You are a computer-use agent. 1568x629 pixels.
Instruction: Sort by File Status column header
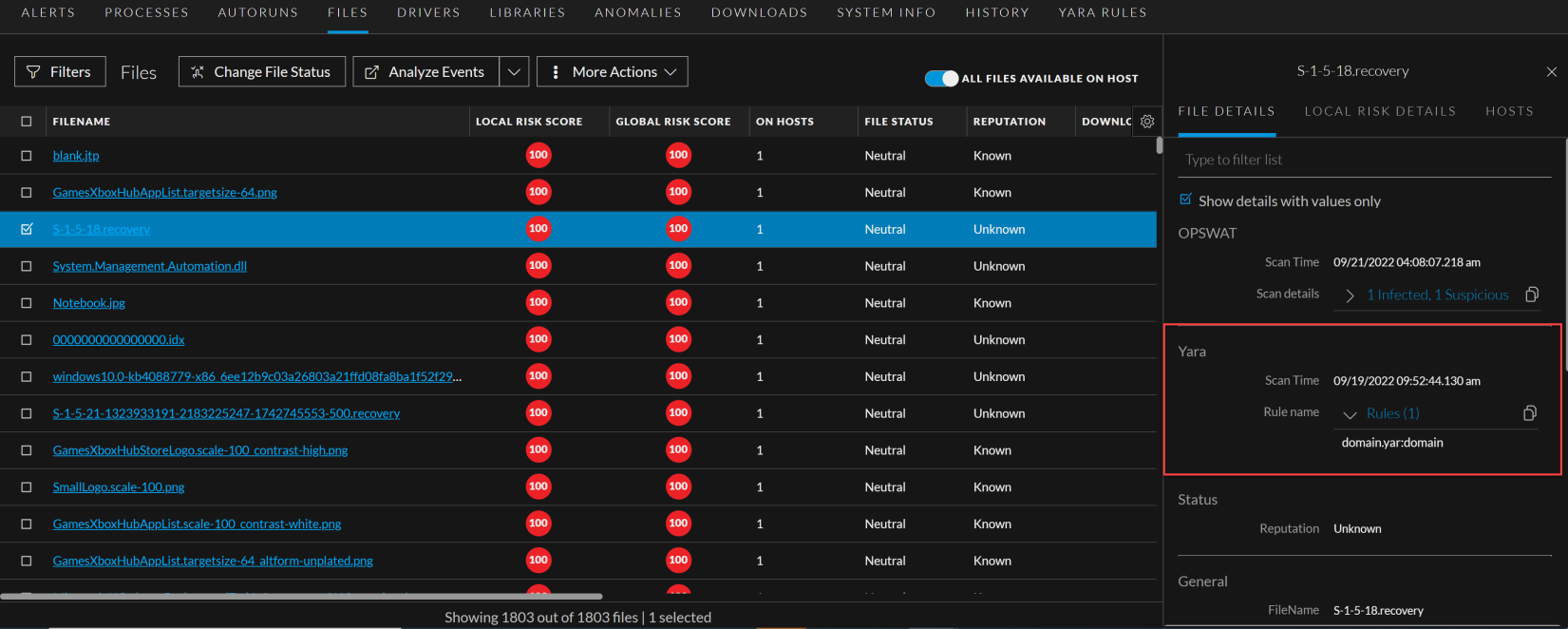click(898, 122)
